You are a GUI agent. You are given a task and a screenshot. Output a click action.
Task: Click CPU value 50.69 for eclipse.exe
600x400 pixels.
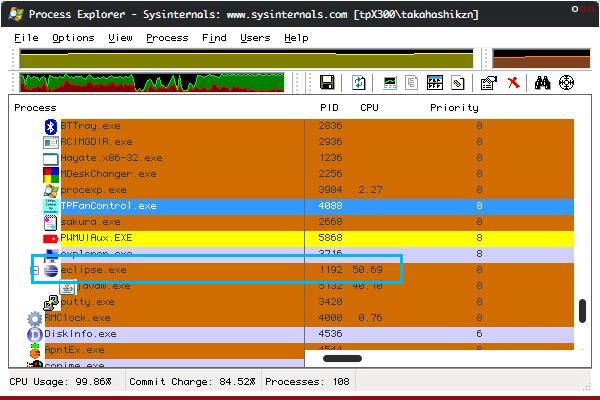coord(367,270)
